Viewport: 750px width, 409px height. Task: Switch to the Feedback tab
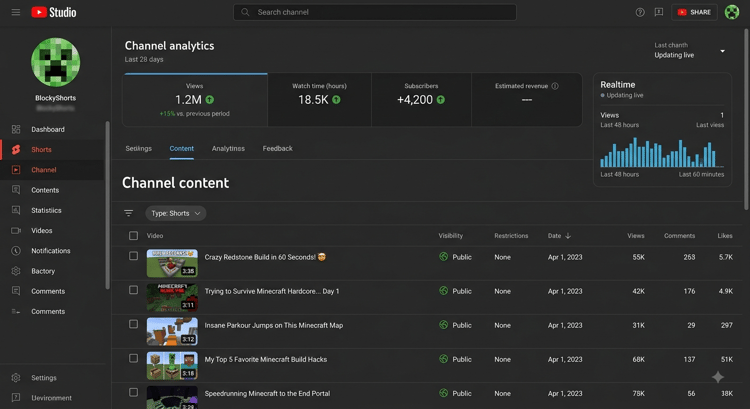(x=277, y=148)
